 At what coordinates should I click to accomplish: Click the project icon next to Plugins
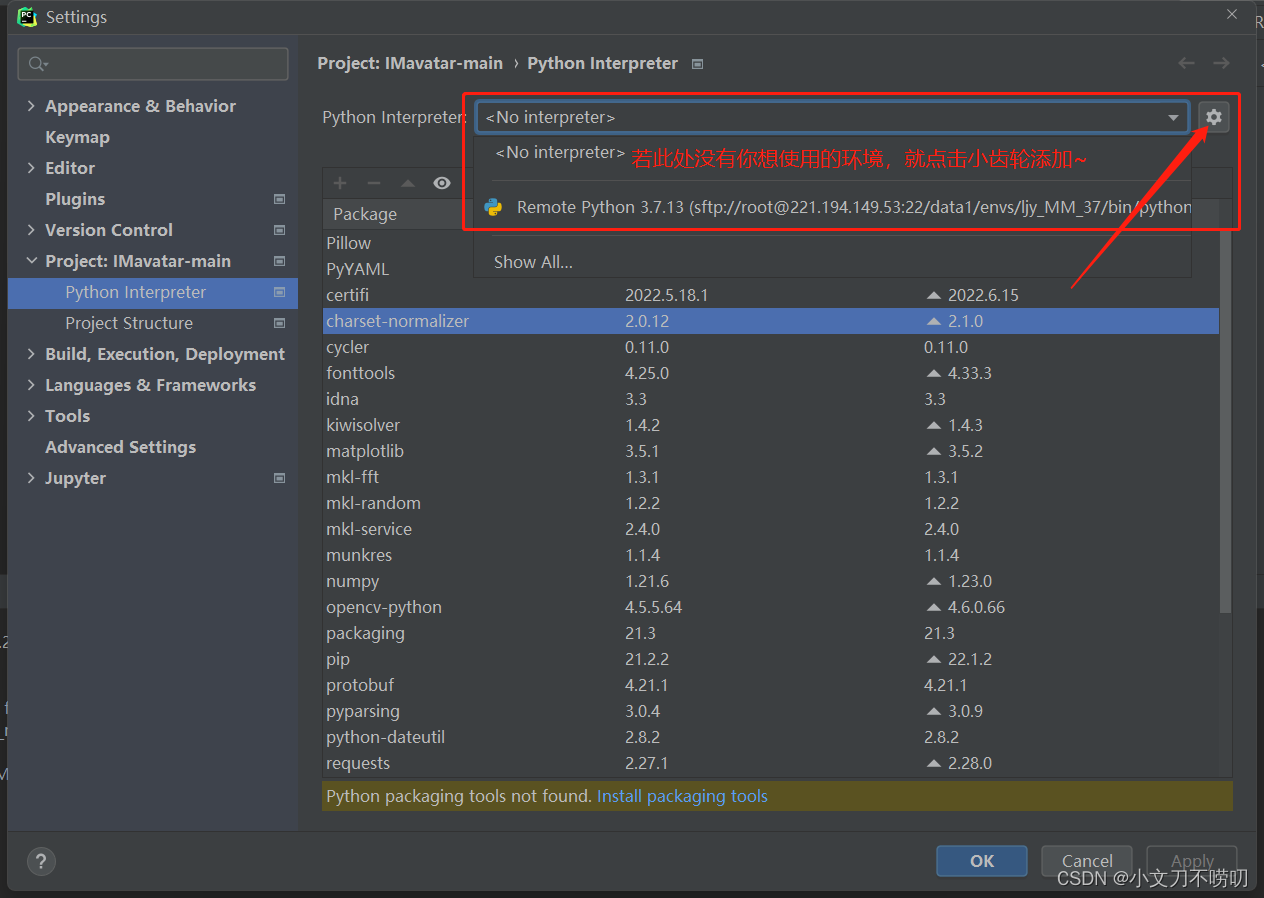pos(280,199)
